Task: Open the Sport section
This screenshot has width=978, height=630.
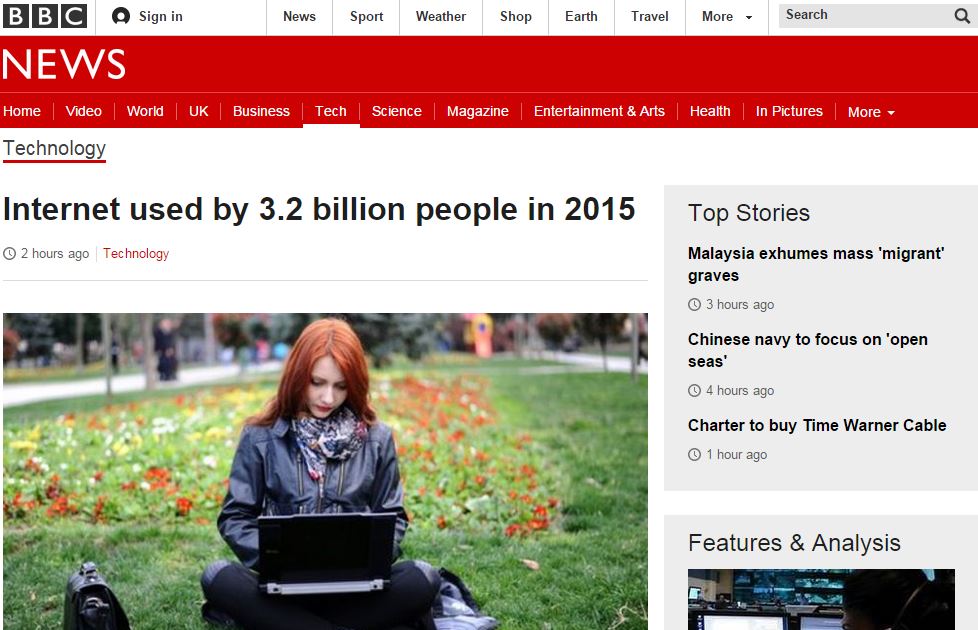Action: (x=366, y=16)
